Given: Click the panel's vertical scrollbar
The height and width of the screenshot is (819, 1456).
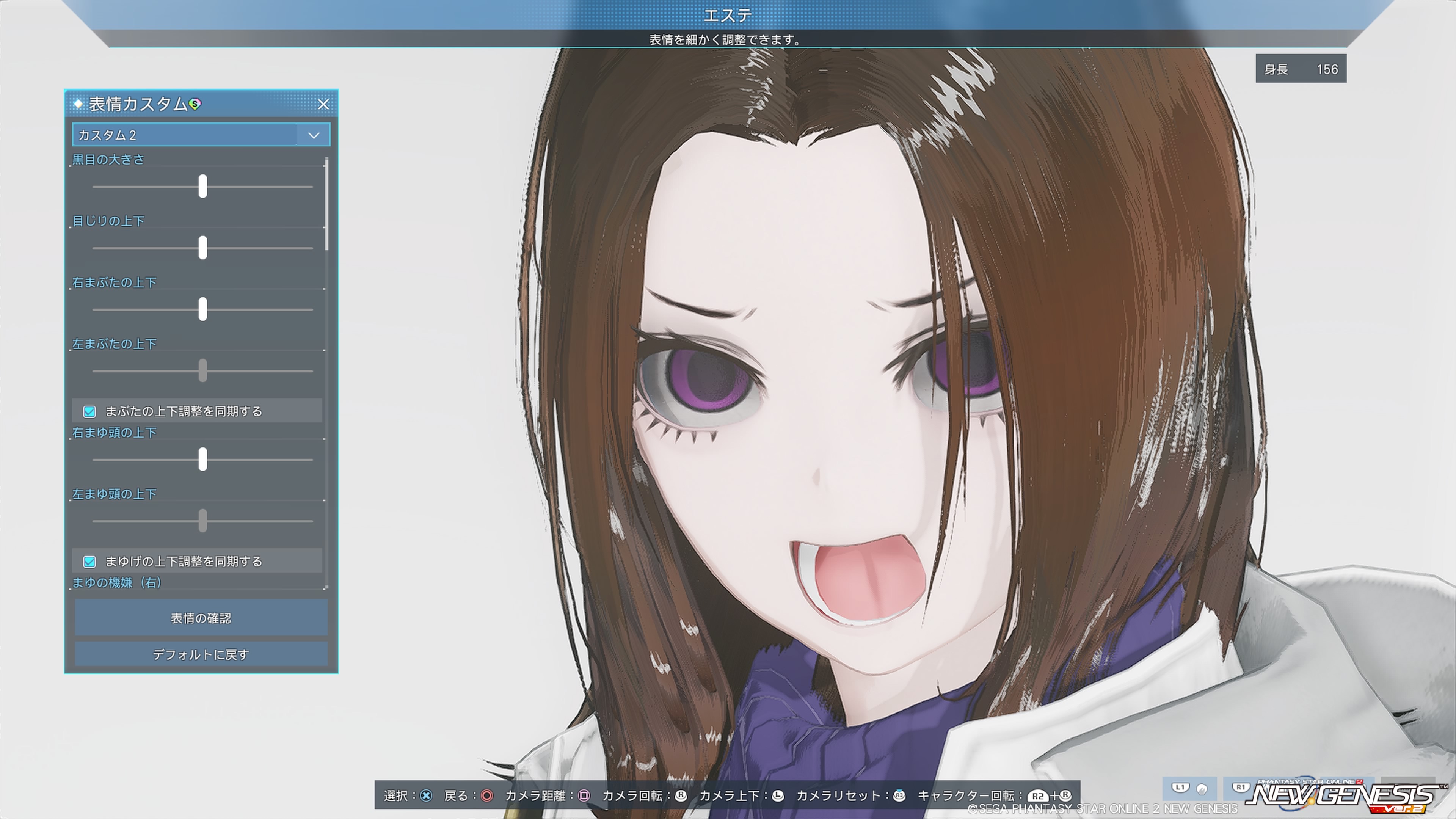Looking at the screenshot, I should coord(327,204).
